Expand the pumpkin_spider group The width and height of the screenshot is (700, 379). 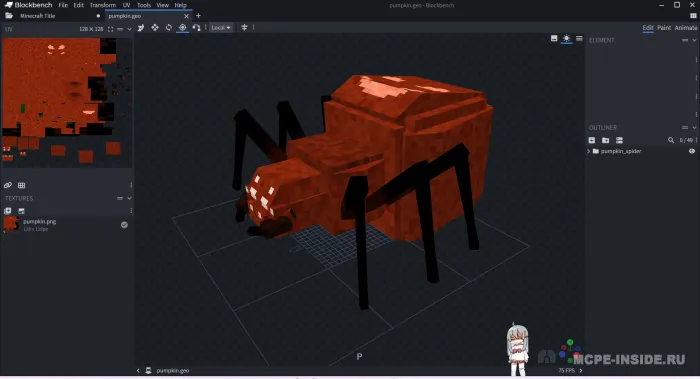[x=588, y=151]
